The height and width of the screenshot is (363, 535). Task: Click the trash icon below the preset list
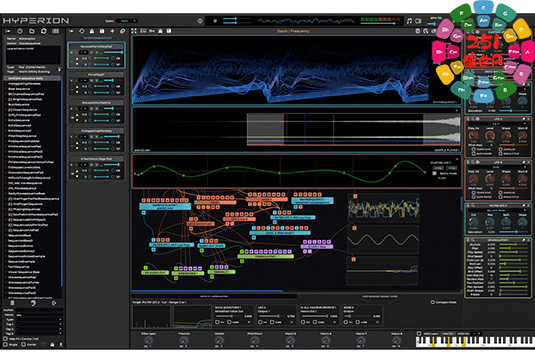coord(12,303)
